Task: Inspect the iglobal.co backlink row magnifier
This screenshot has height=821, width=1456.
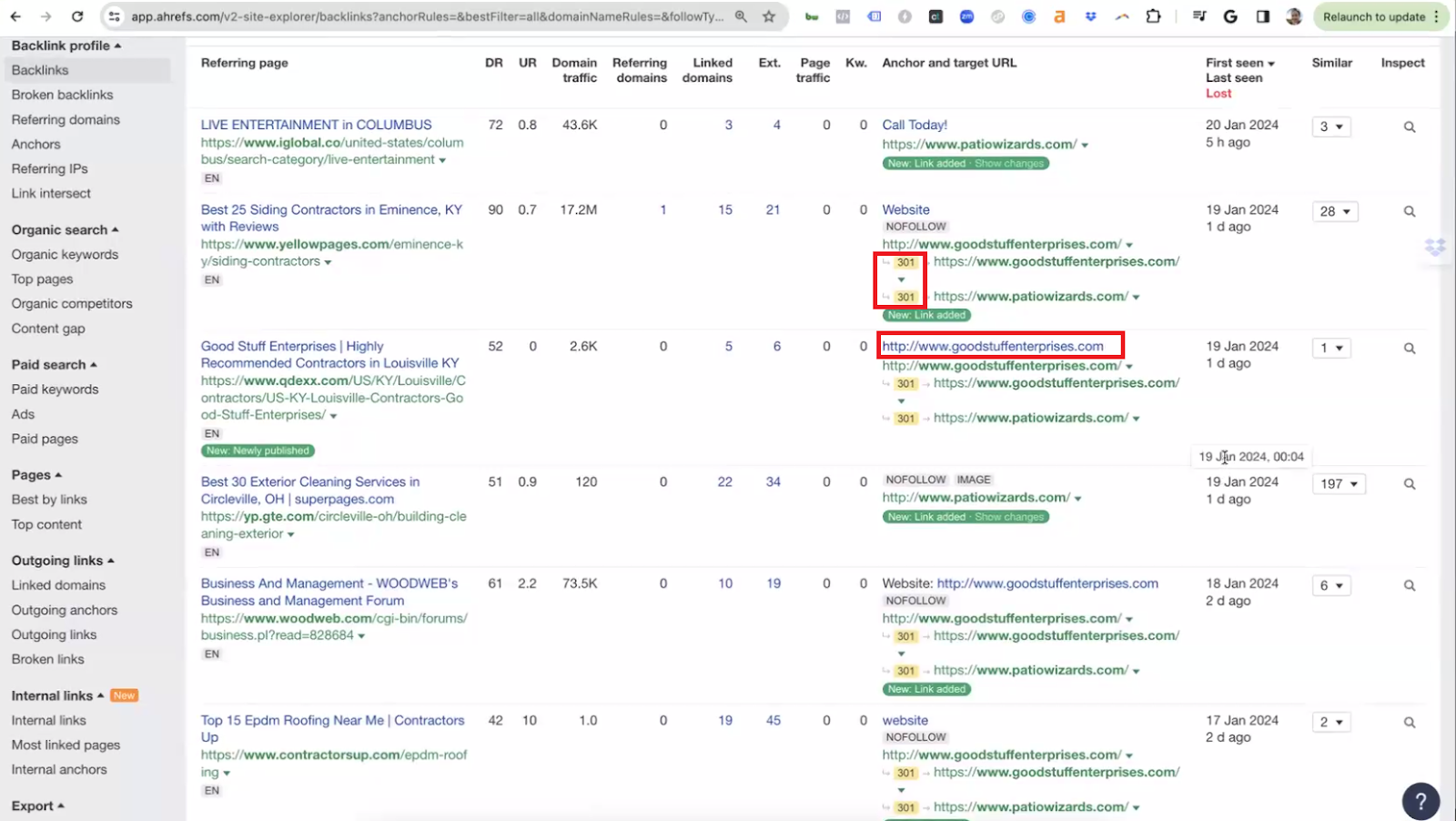Action: click(1410, 127)
